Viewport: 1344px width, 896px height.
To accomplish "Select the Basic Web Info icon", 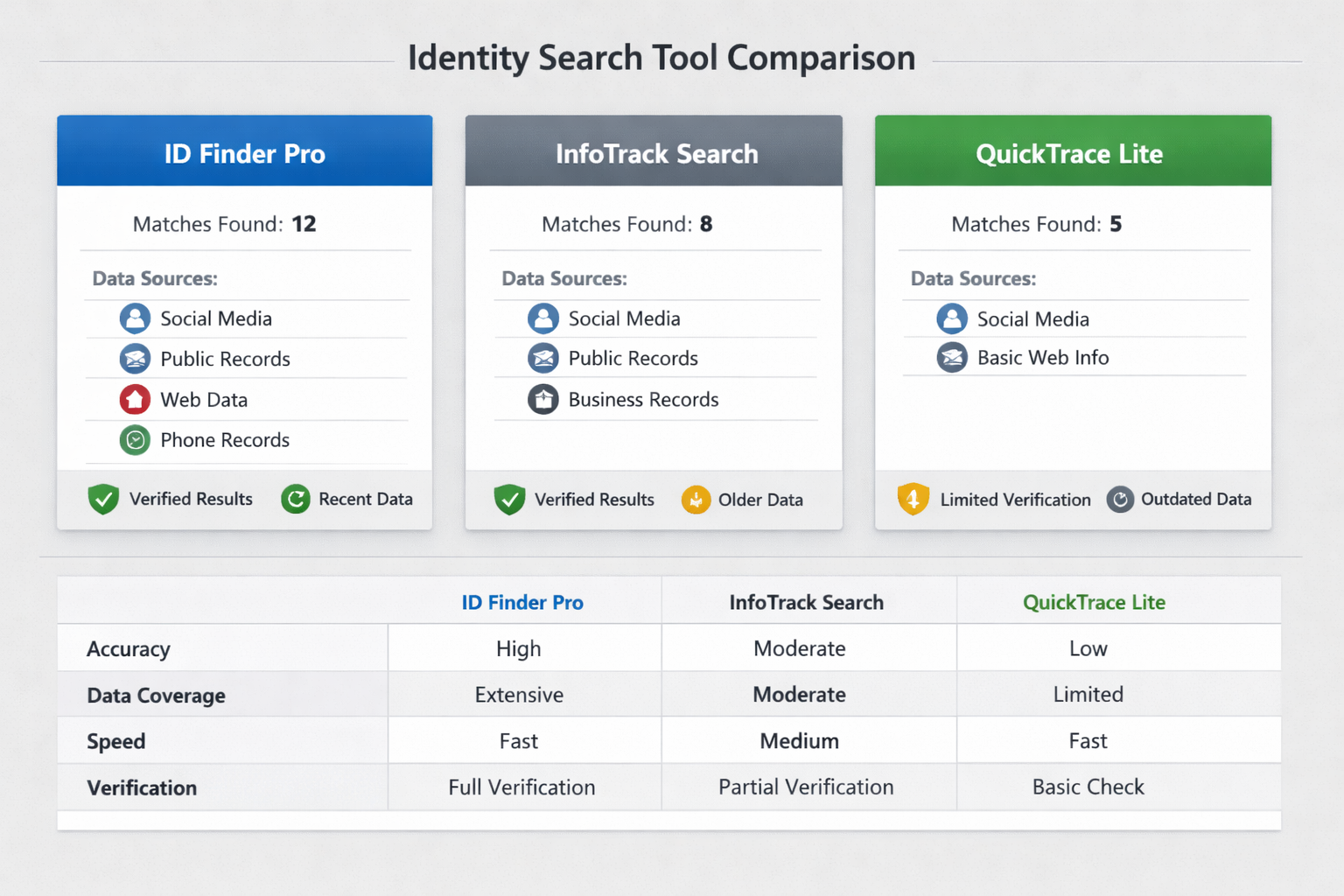I will 952,358.
